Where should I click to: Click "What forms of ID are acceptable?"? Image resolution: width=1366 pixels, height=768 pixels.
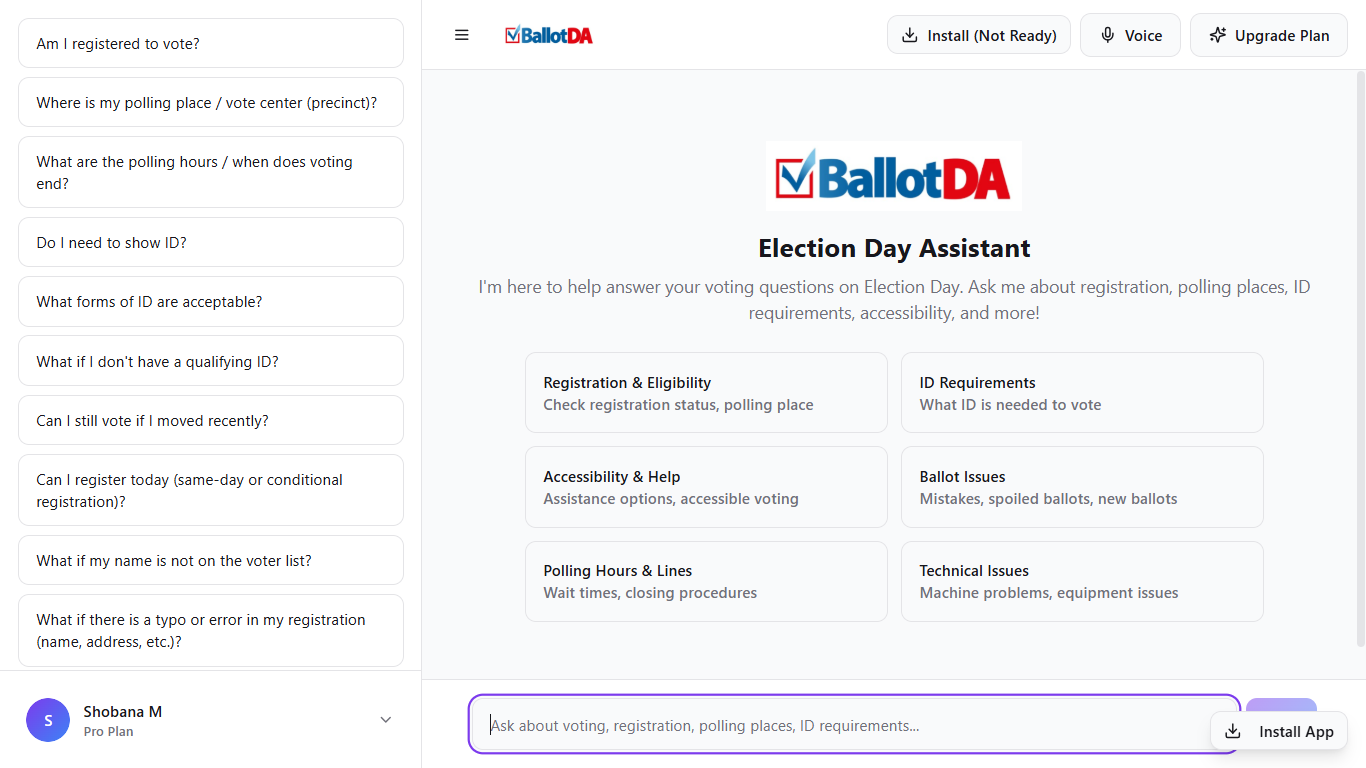click(x=211, y=302)
